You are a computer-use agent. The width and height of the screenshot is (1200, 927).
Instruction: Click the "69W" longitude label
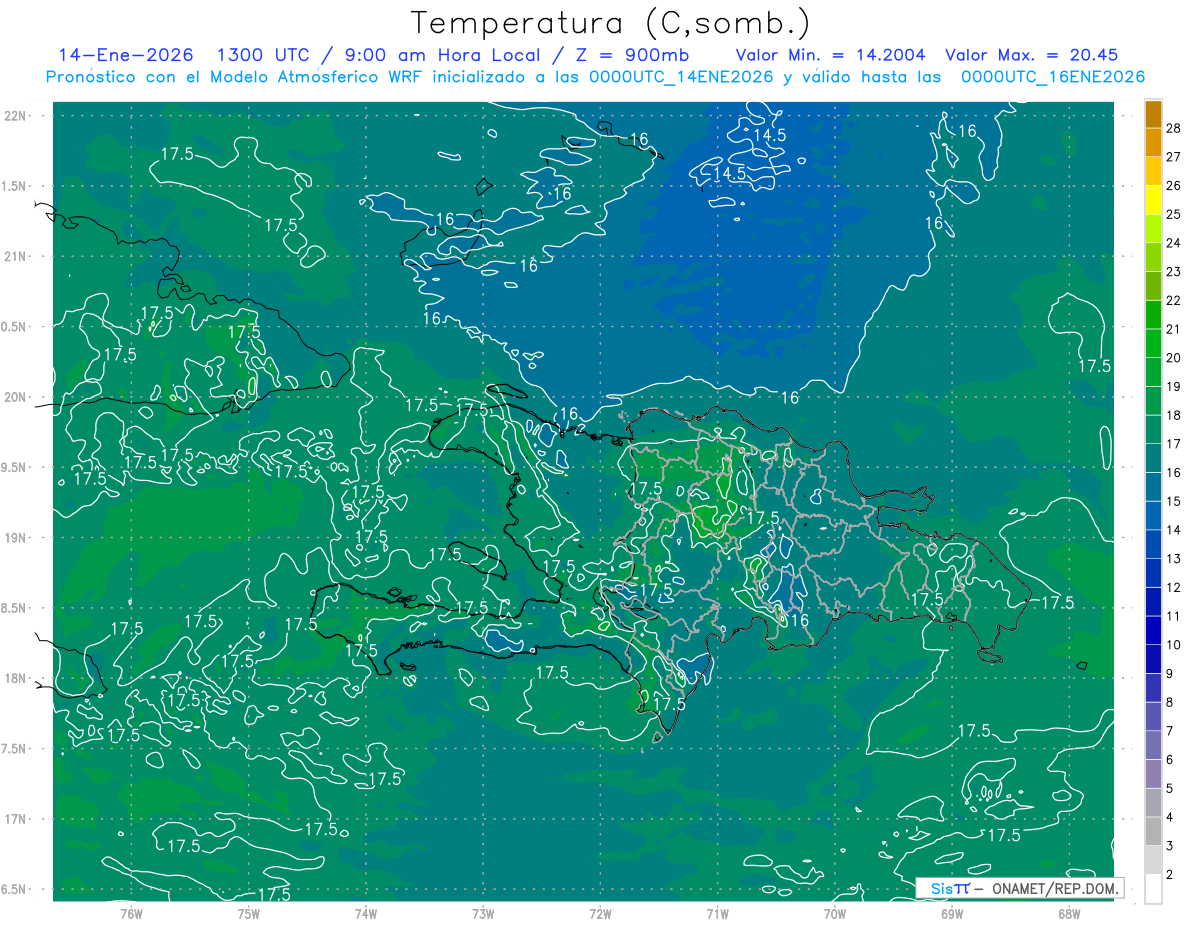[x=952, y=913]
